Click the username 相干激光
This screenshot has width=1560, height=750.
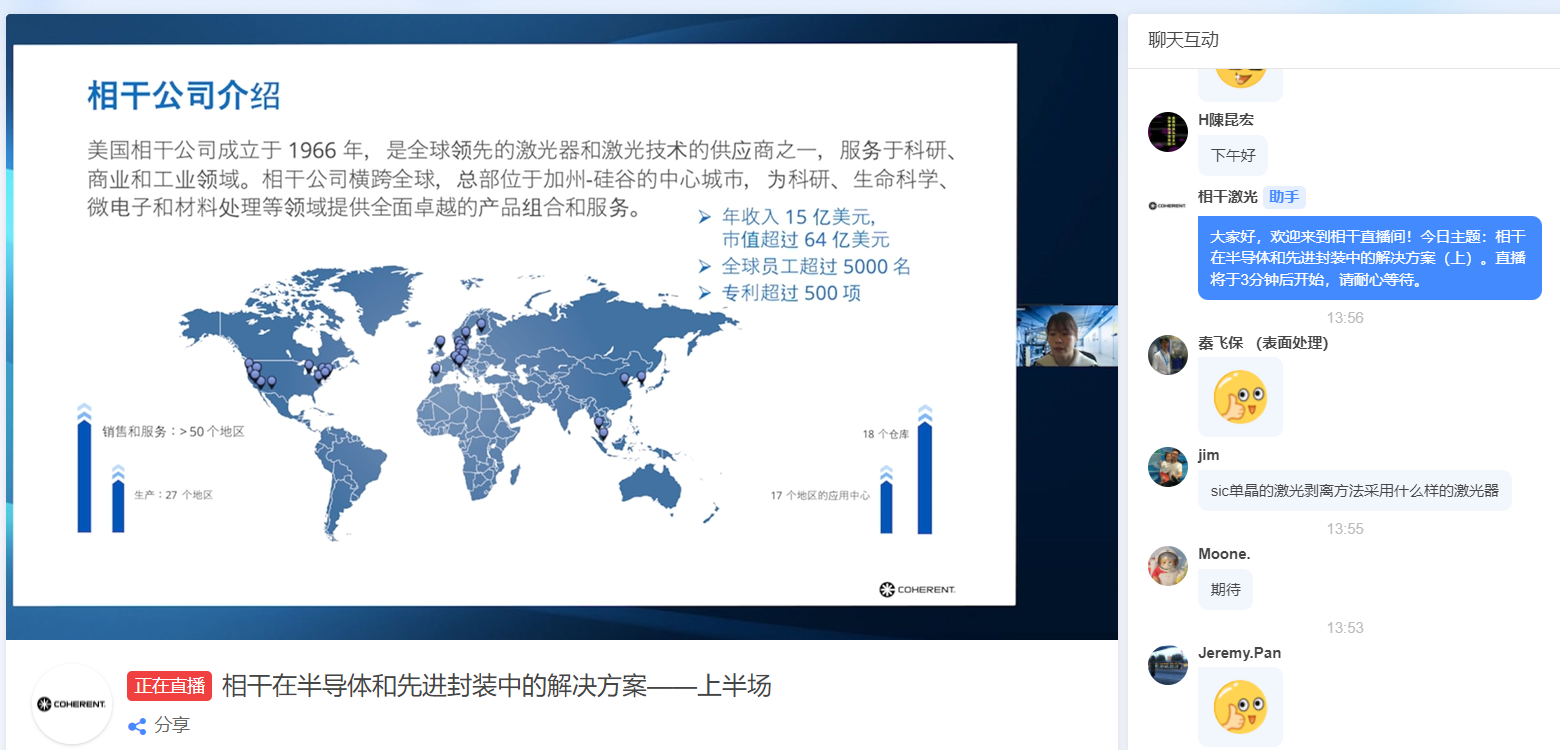pyautogui.click(x=1227, y=196)
